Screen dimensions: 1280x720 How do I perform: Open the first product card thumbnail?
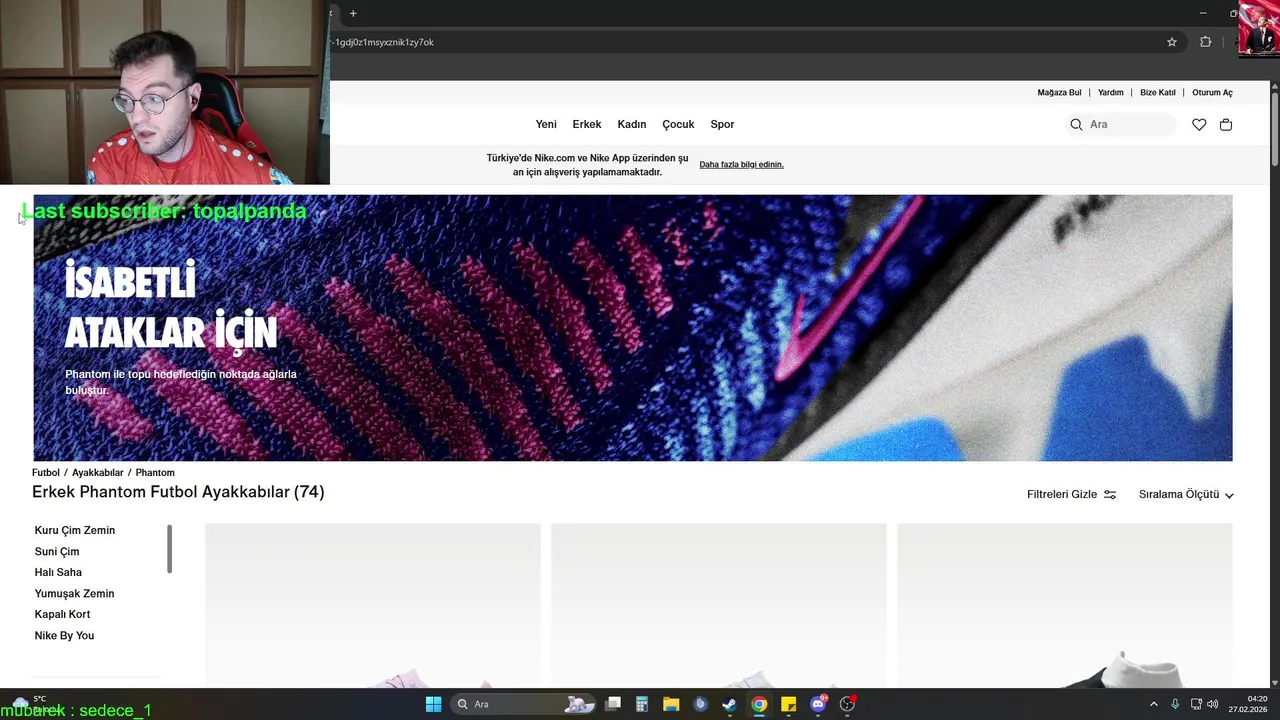(x=372, y=605)
